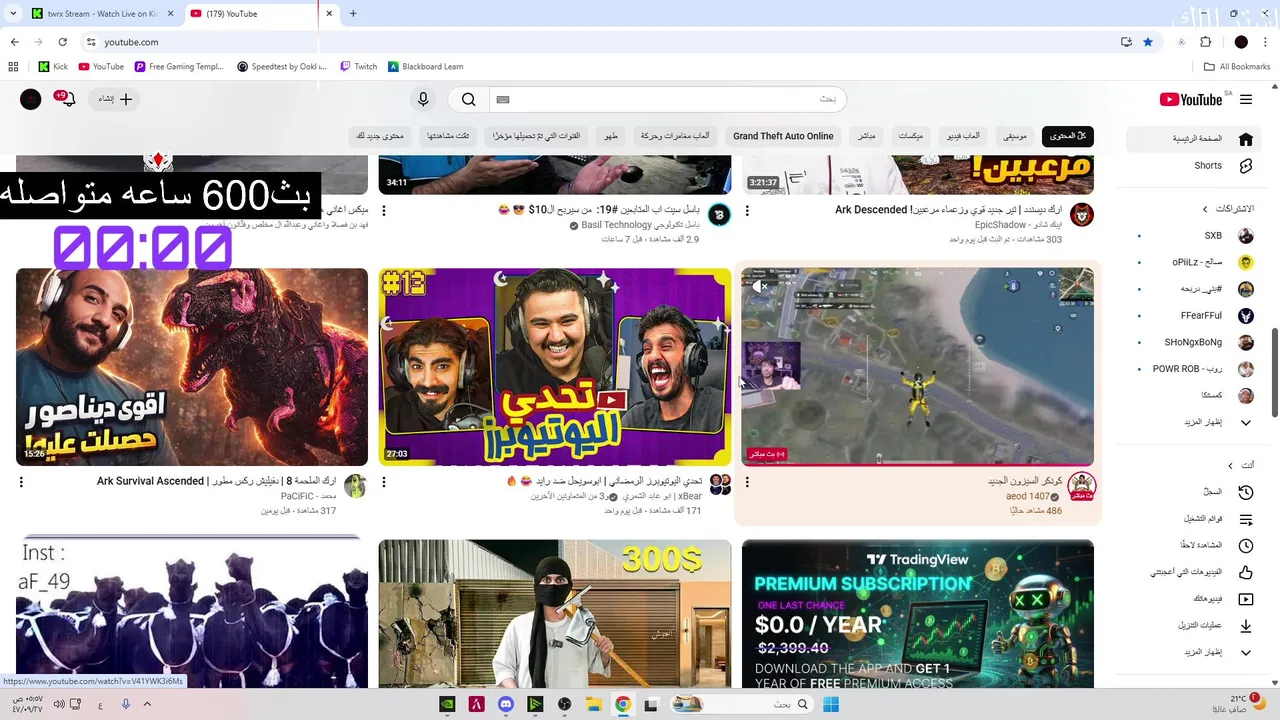Image resolution: width=1280 pixels, height=720 pixels.
Task: Open options menu for YouTubers challenge video
Action: pyautogui.click(x=384, y=482)
